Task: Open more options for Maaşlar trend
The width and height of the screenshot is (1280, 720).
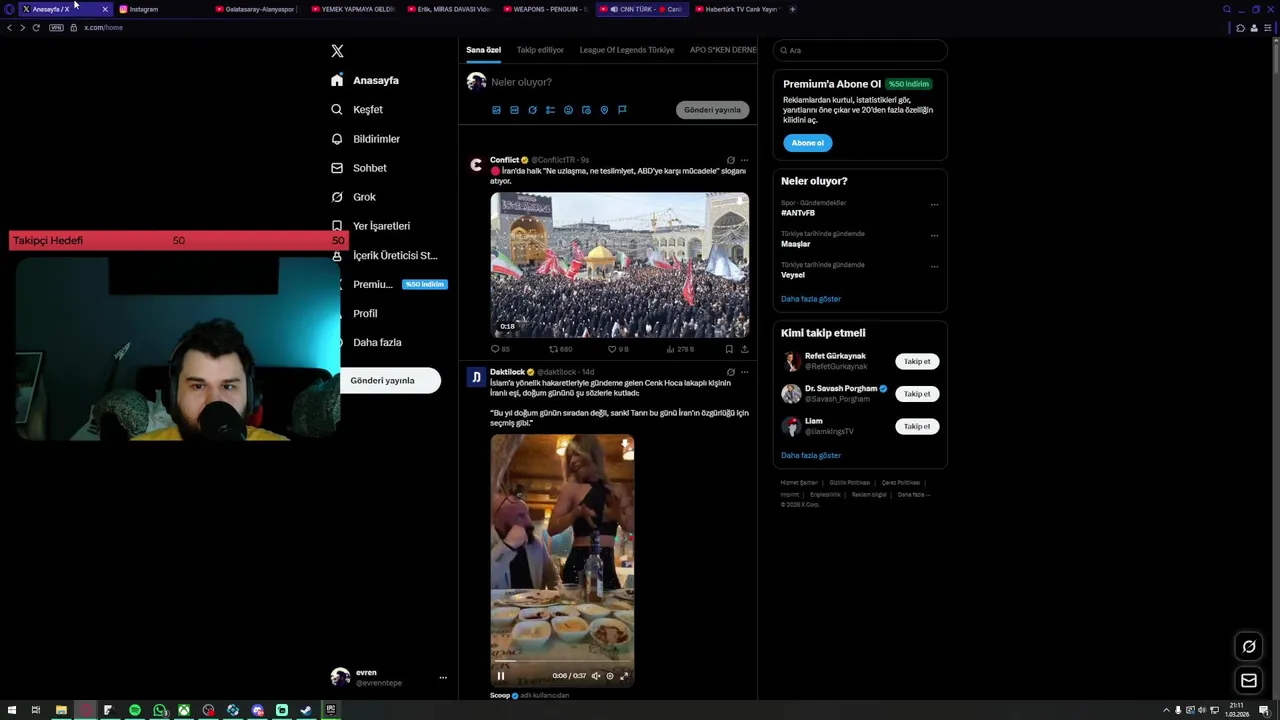Action: click(x=934, y=235)
